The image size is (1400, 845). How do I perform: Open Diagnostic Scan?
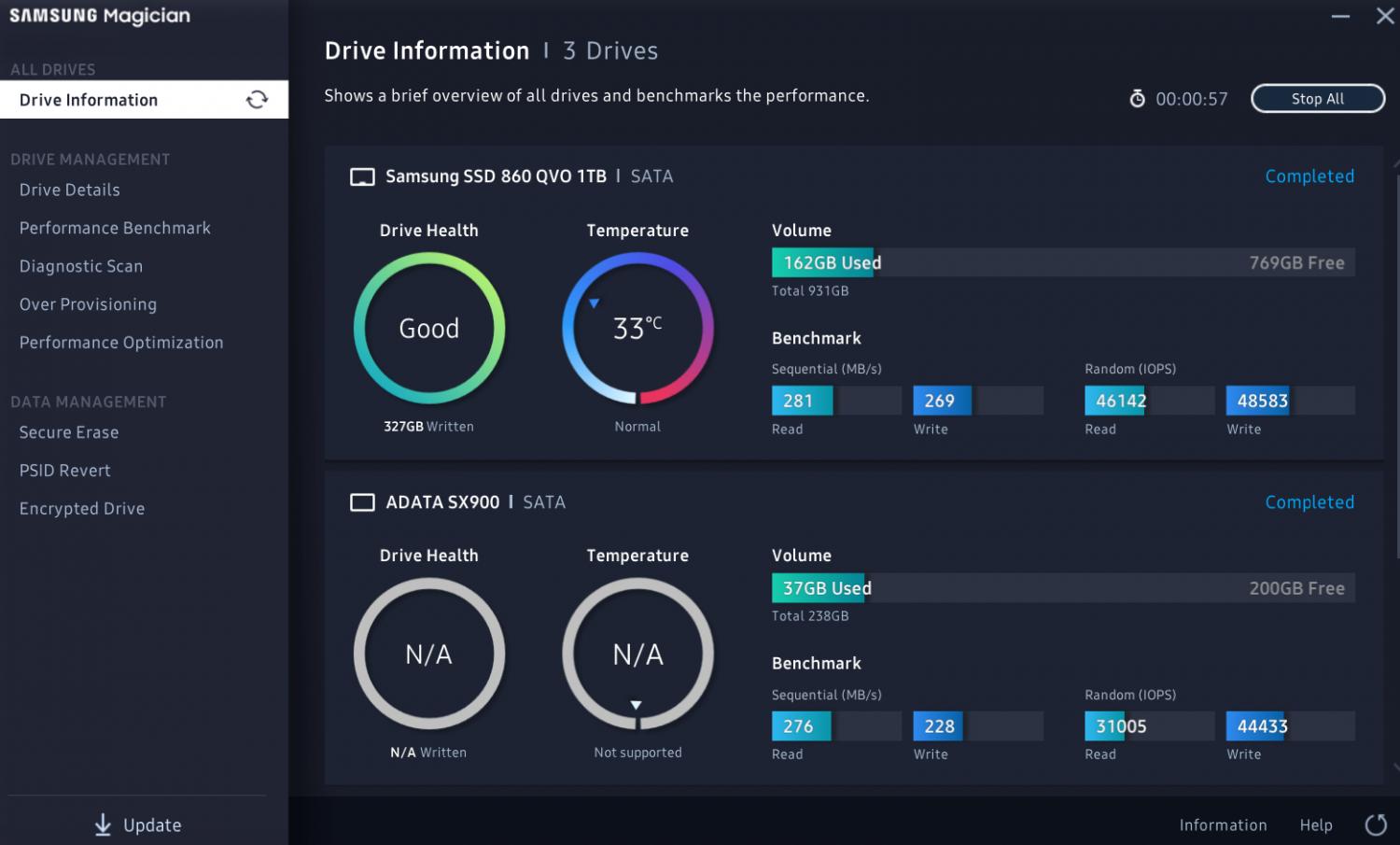tap(81, 266)
